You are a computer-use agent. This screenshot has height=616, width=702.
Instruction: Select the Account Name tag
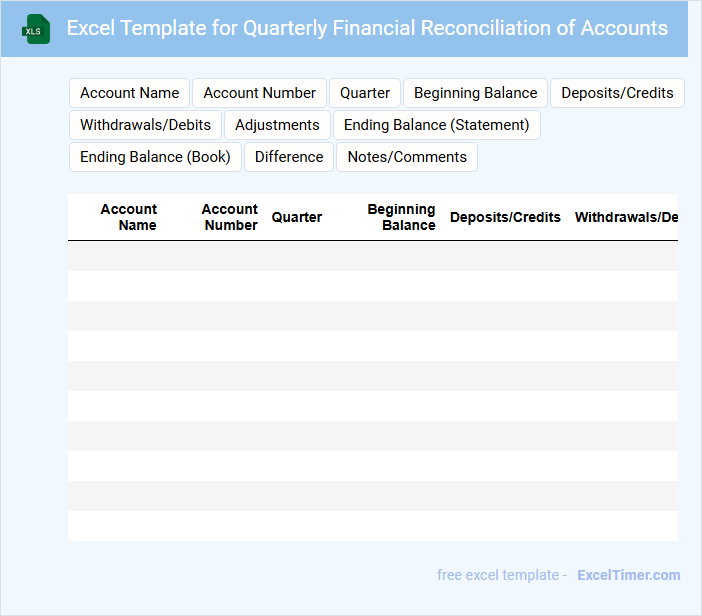tap(129, 93)
